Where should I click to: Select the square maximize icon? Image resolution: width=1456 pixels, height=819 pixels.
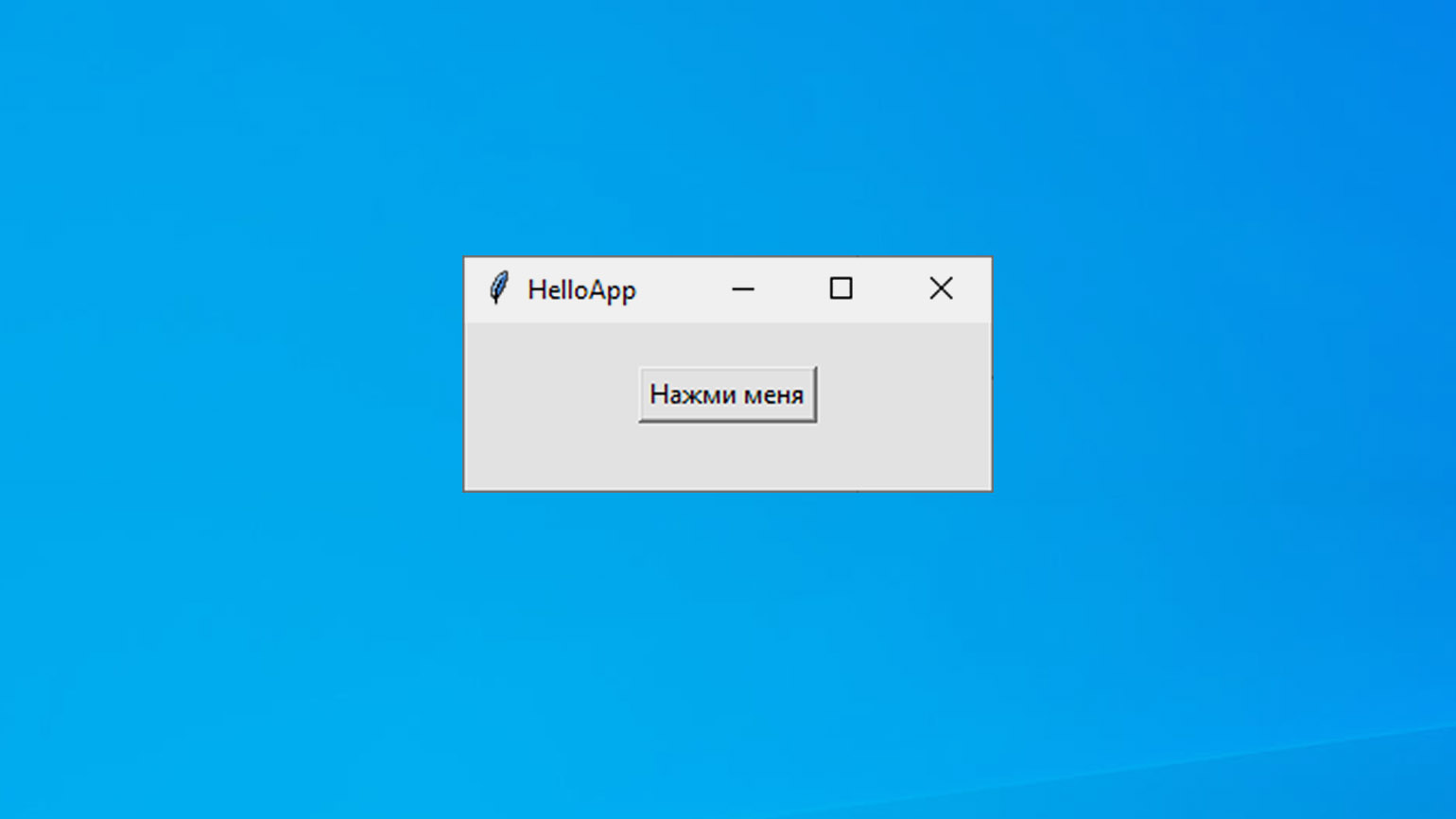(x=841, y=288)
